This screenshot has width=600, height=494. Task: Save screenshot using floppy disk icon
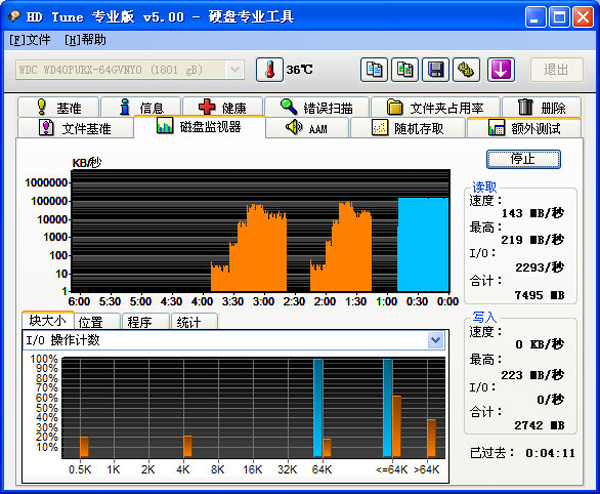(x=435, y=70)
